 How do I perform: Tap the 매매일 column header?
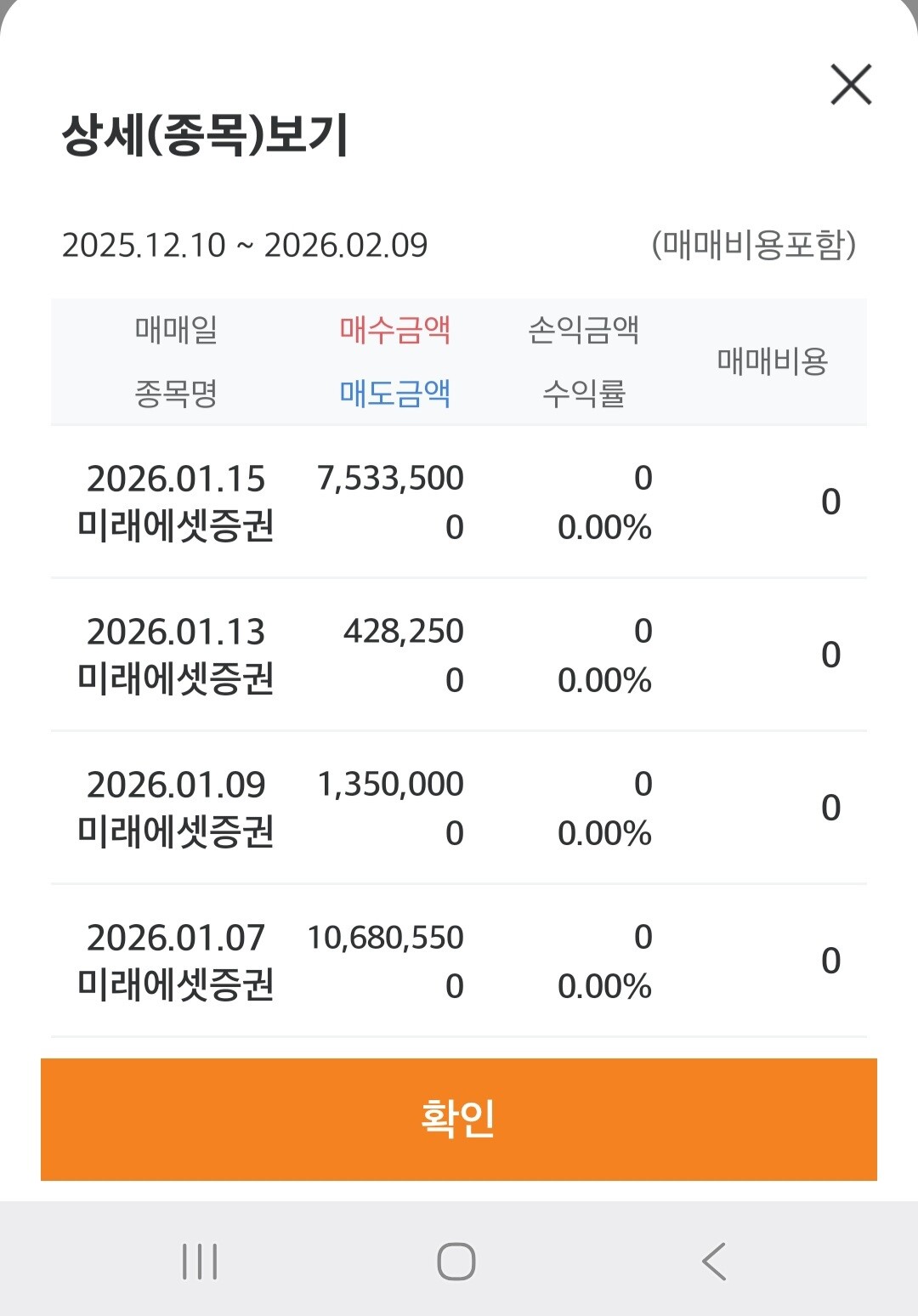pos(177,330)
